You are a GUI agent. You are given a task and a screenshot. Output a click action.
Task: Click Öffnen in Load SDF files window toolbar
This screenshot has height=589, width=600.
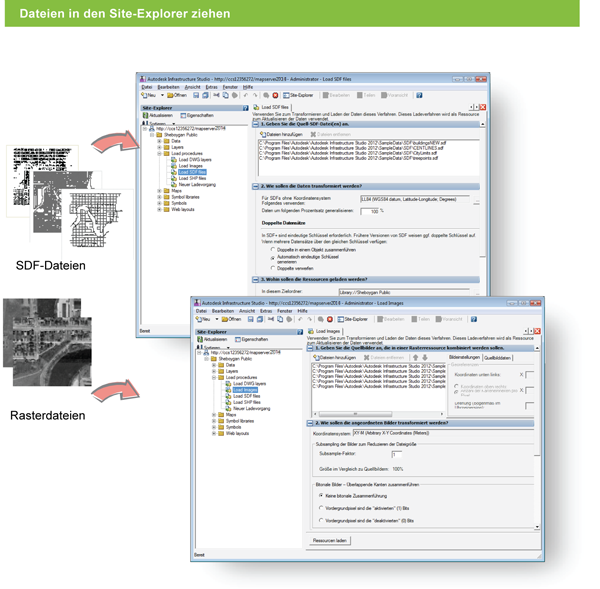pos(177,95)
